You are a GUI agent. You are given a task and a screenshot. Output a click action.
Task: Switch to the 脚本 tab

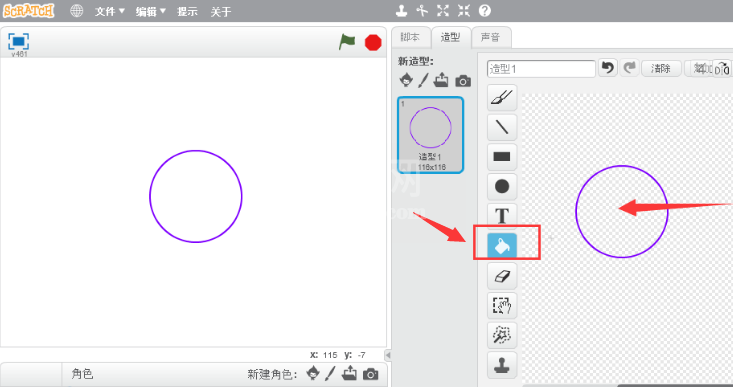click(x=410, y=37)
